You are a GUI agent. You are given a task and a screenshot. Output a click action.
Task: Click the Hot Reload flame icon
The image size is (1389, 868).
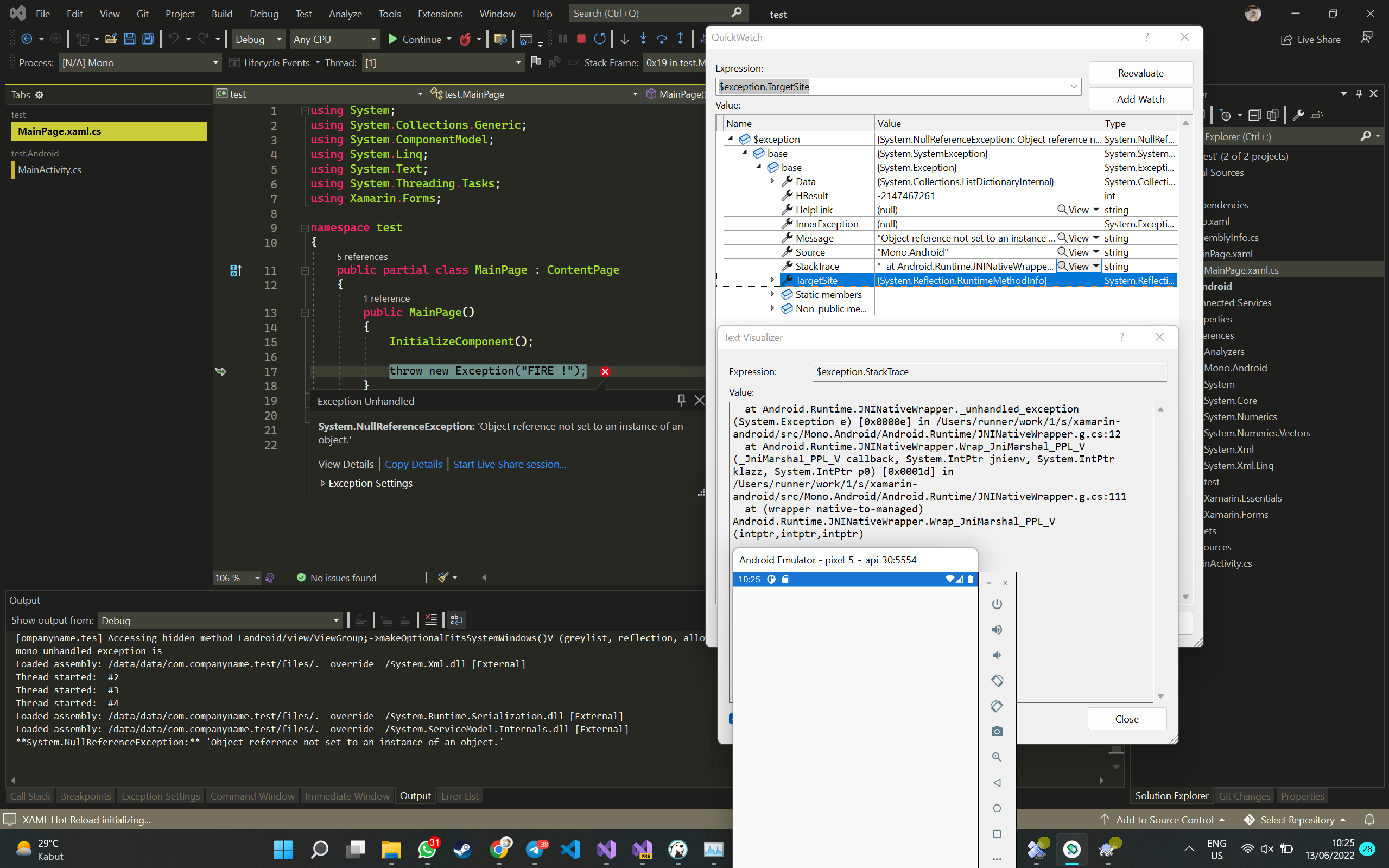click(466, 39)
